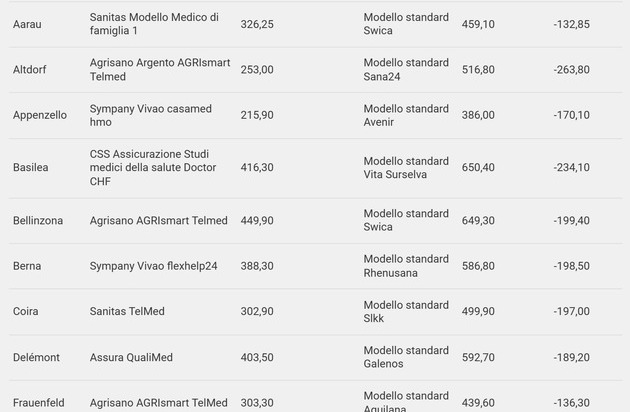Select Agrisano Argento AGRIsmart Telmed in the Altdorf row
Viewport: 630px width, 412px height.
(160, 69)
